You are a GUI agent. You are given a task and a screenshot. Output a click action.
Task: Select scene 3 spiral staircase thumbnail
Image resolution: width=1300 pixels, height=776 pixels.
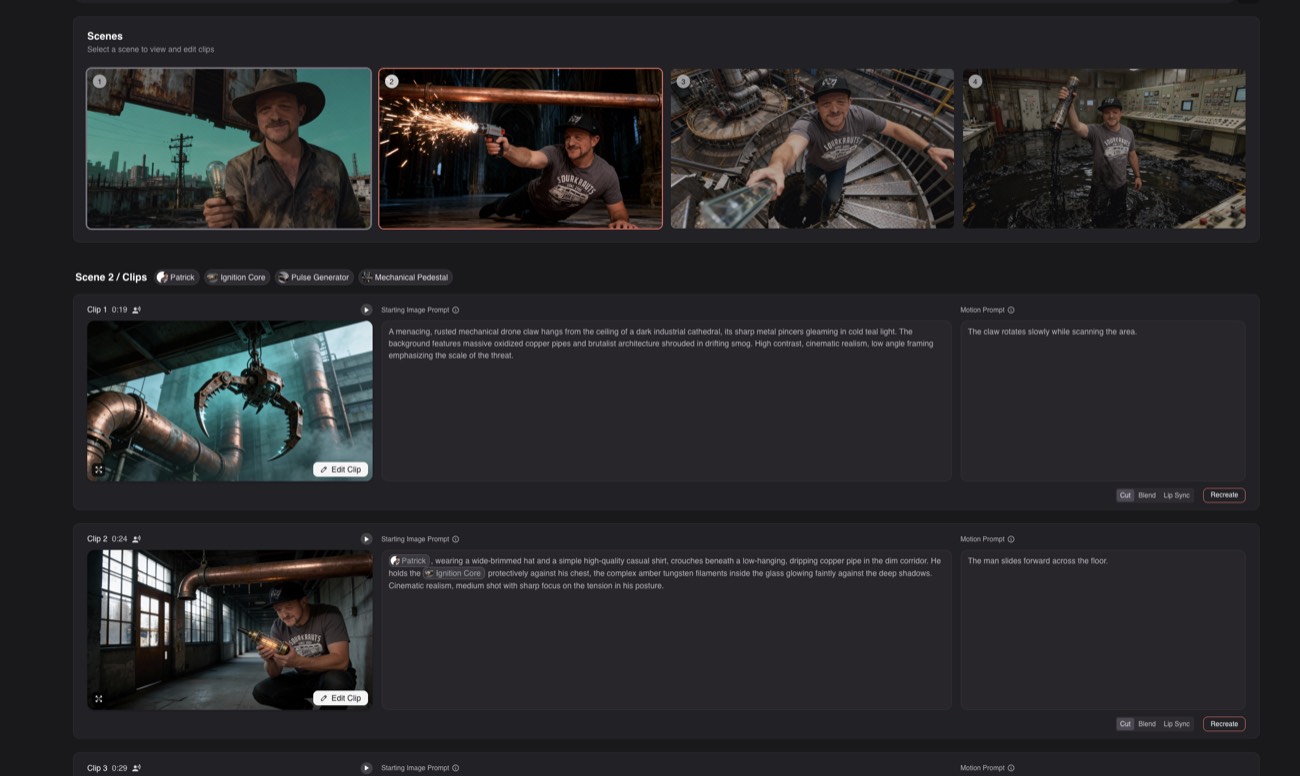point(812,149)
